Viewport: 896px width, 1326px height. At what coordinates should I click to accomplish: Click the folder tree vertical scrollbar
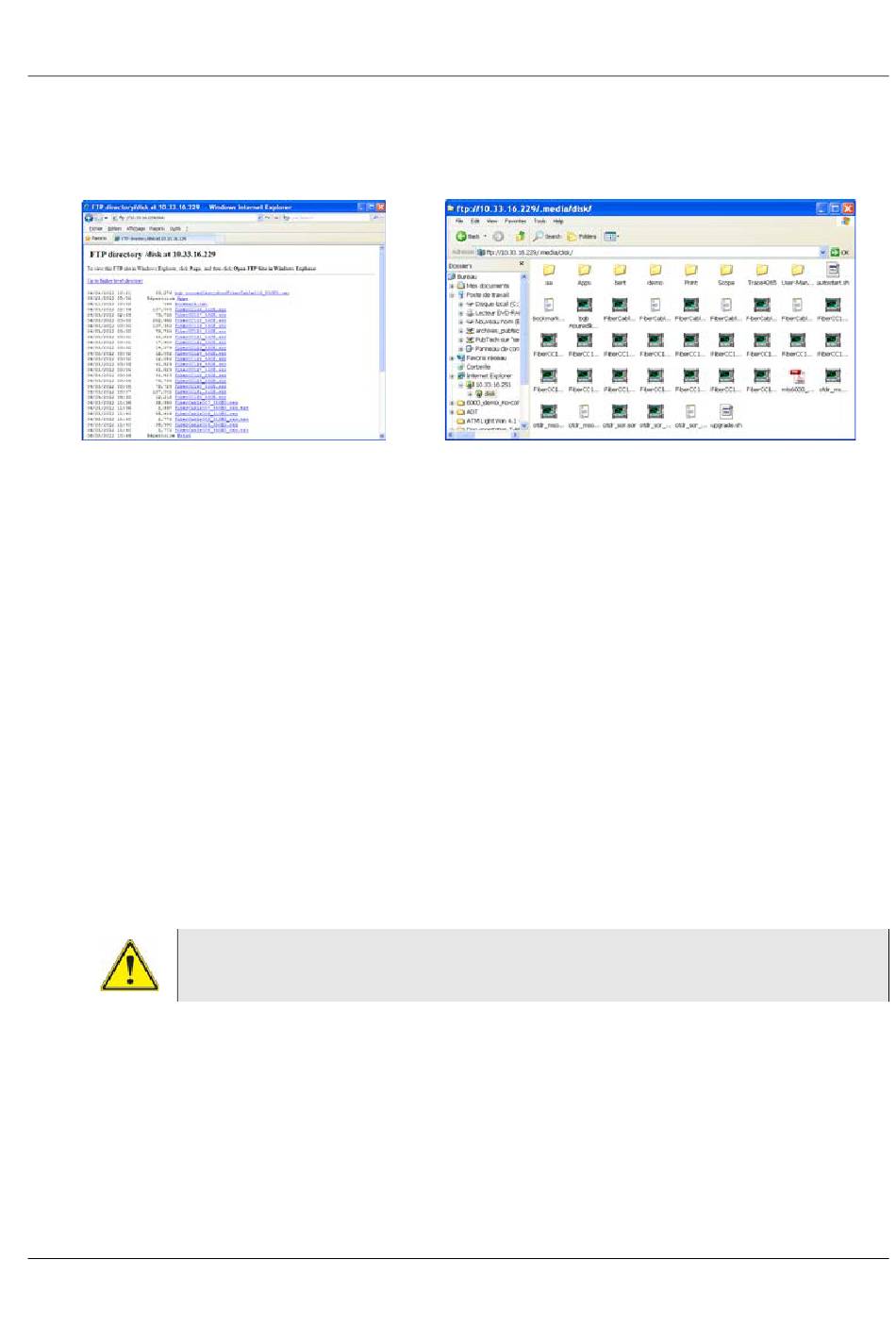523,349
